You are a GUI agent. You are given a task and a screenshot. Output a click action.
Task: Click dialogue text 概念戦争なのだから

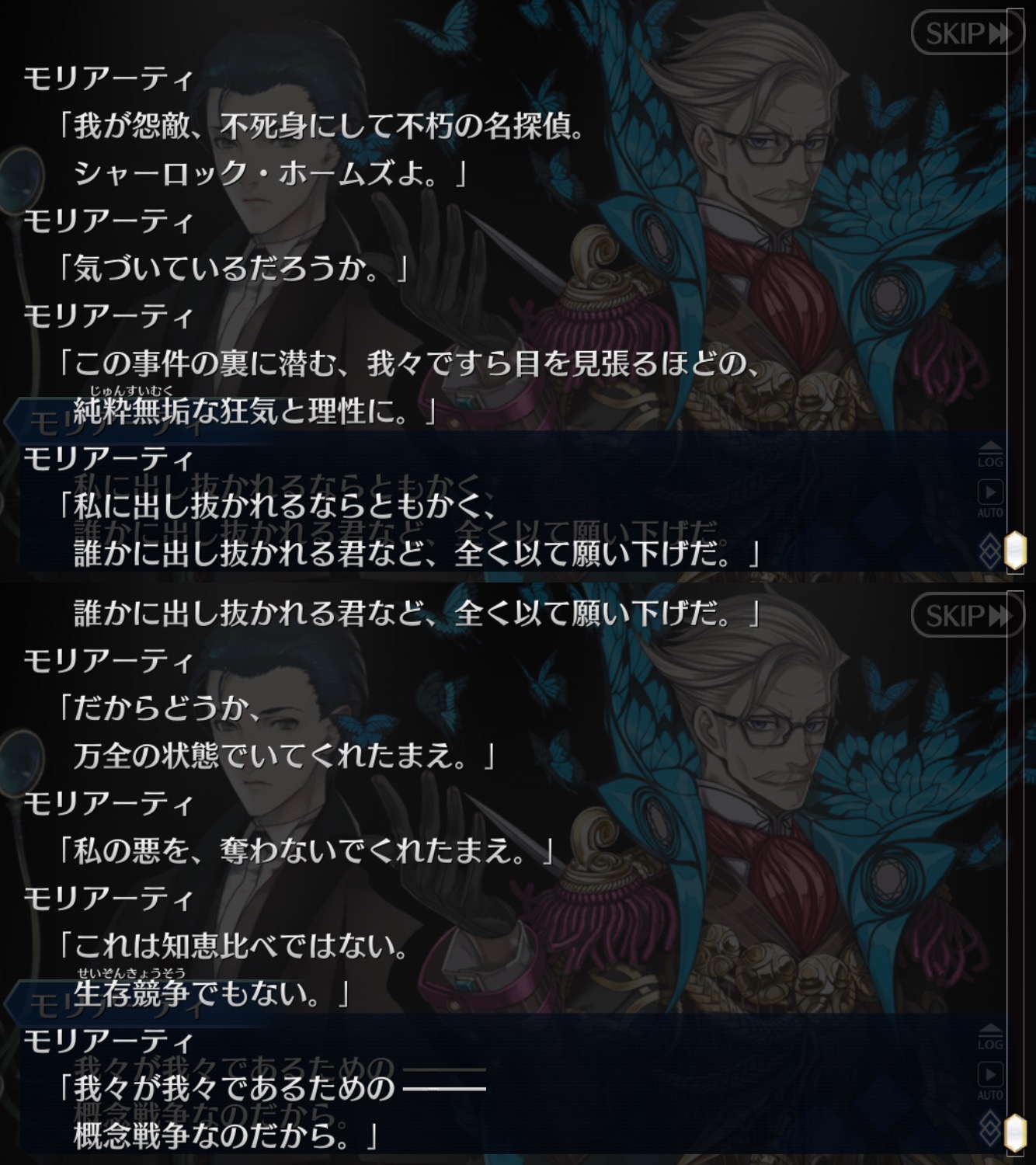[226, 1135]
